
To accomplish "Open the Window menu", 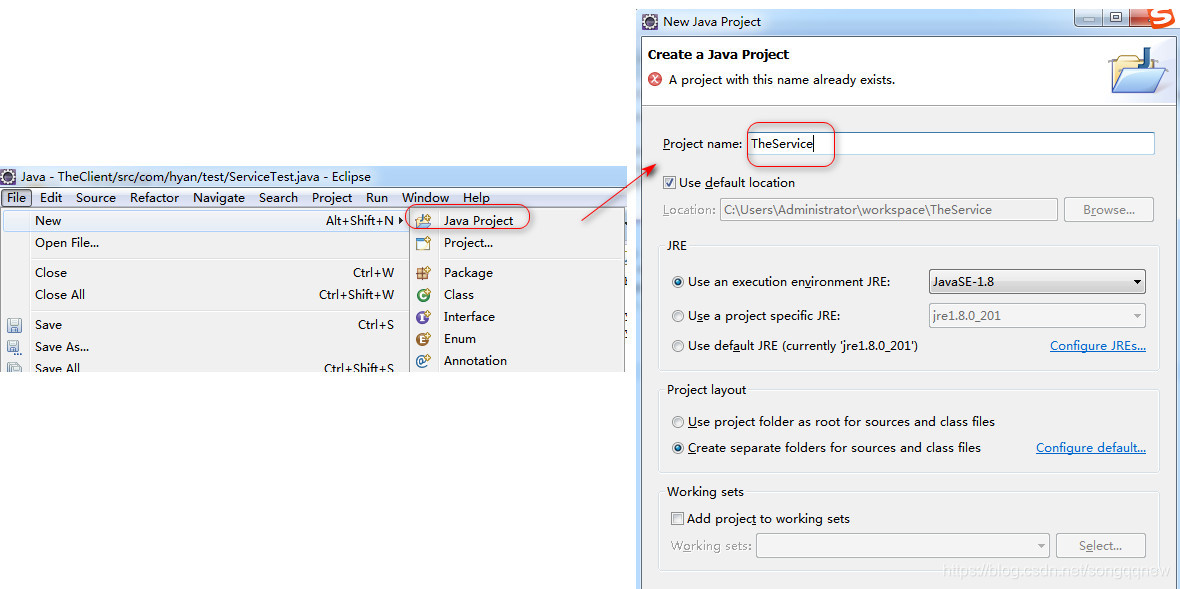I will point(425,198).
